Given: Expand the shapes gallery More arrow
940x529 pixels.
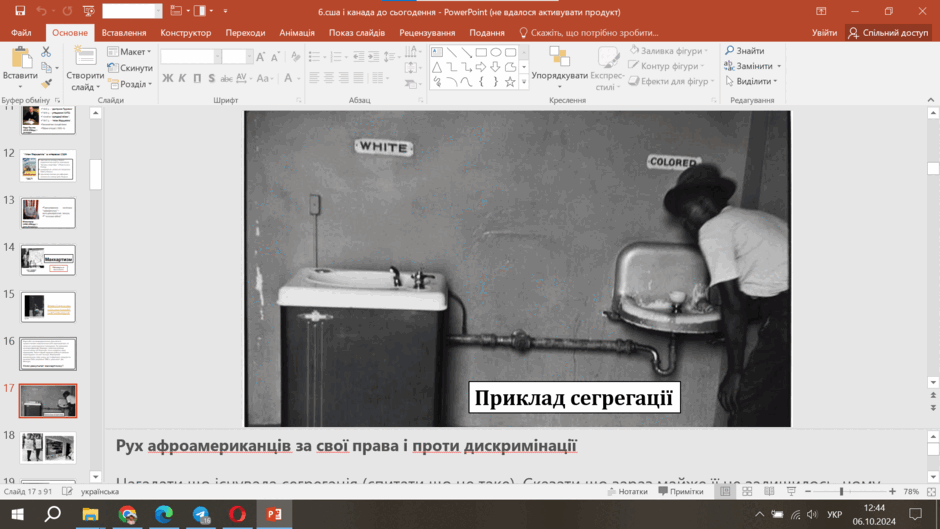Looking at the screenshot, I should (524, 83).
